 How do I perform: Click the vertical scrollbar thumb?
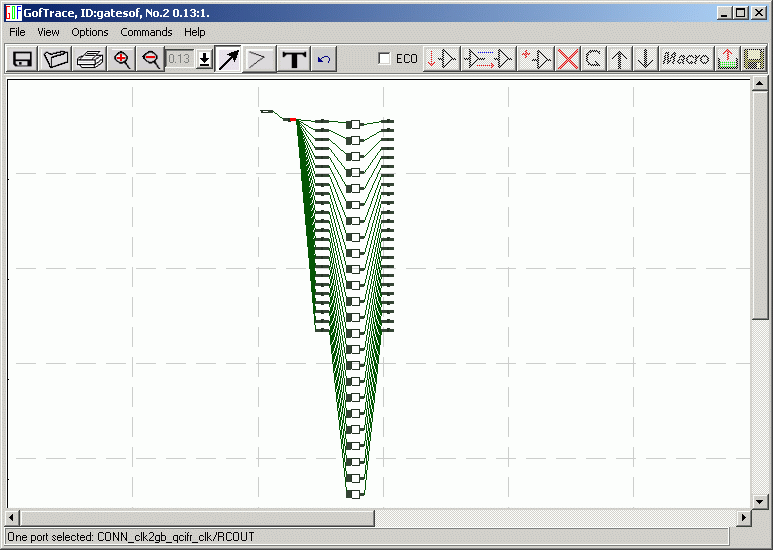point(759,205)
